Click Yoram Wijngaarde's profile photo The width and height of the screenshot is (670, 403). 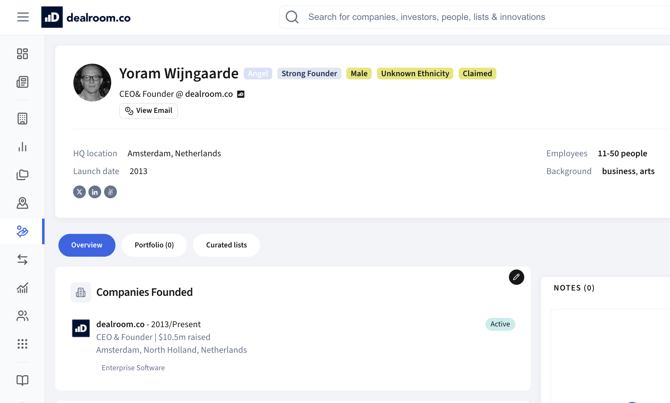(92, 83)
